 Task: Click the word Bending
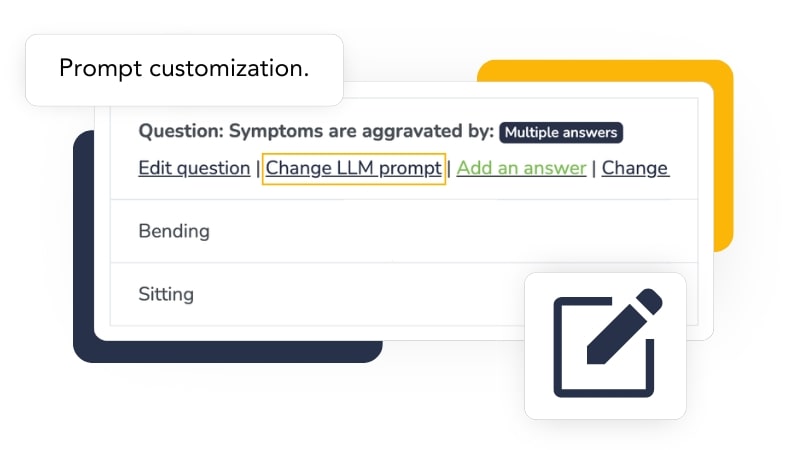tap(174, 231)
